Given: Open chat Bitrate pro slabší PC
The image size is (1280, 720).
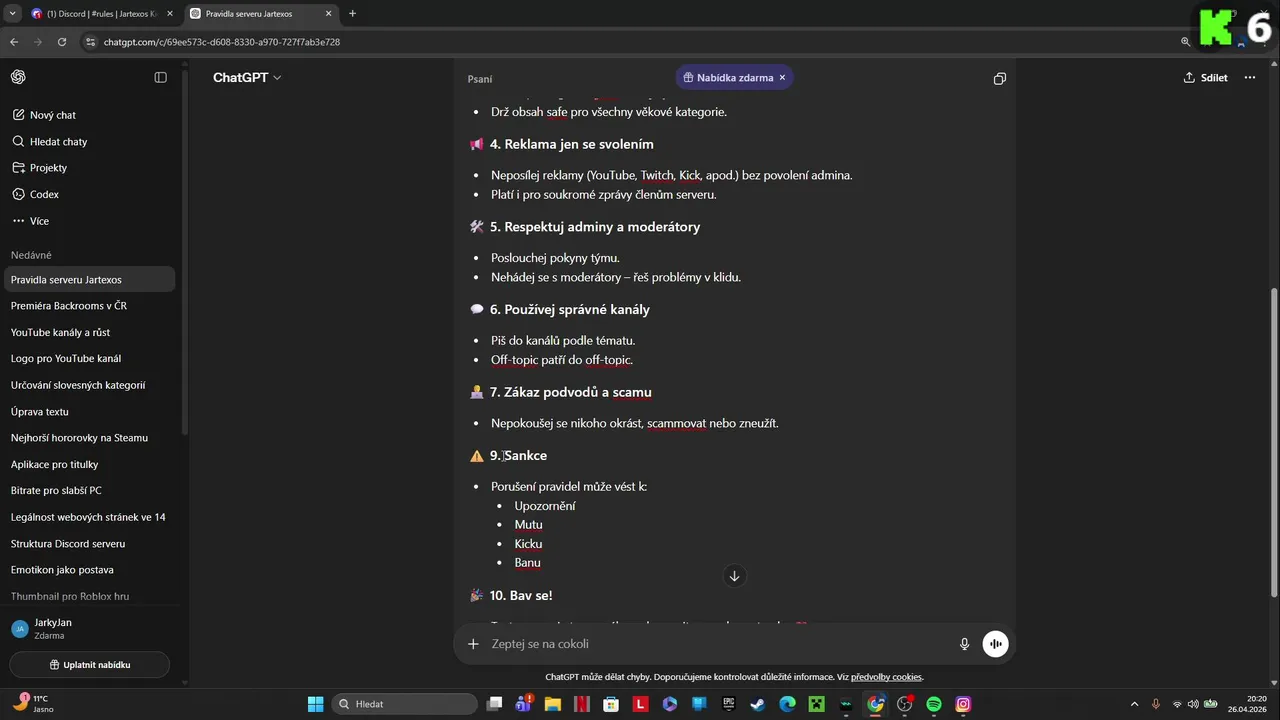Looking at the screenshot, I should (90, 490).
